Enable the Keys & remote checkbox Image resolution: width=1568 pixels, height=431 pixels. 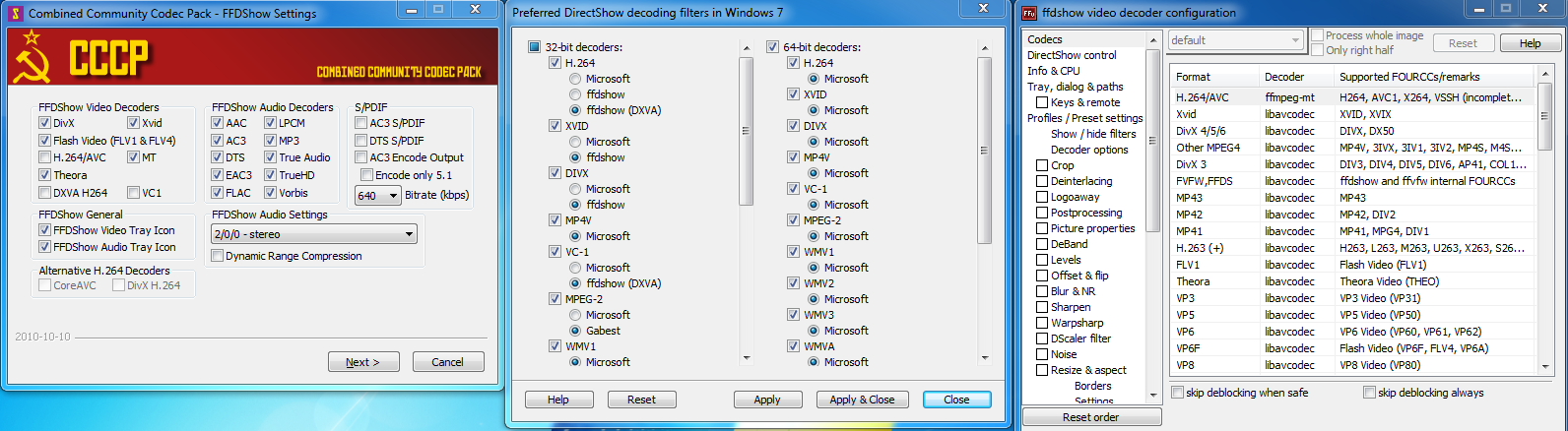click(x=1042, y=102)
